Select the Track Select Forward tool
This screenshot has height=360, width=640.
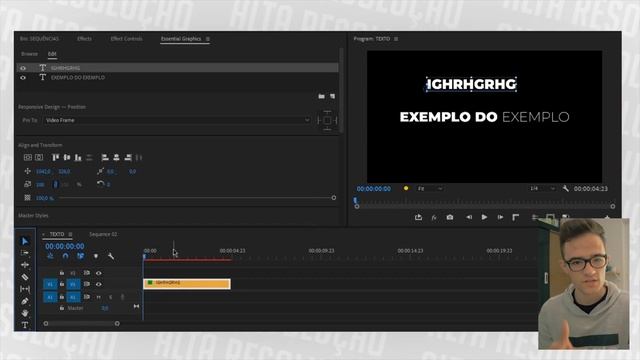click(24, 253)
